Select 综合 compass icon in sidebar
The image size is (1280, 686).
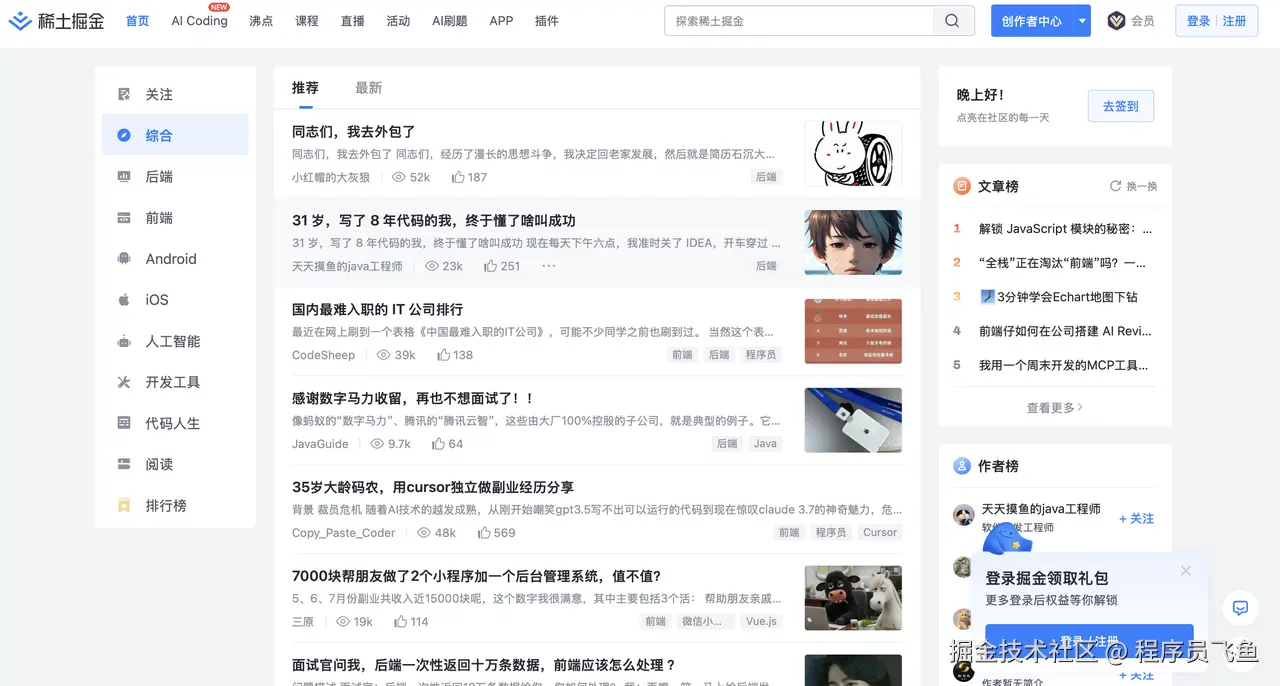click(x=124, y=135)
